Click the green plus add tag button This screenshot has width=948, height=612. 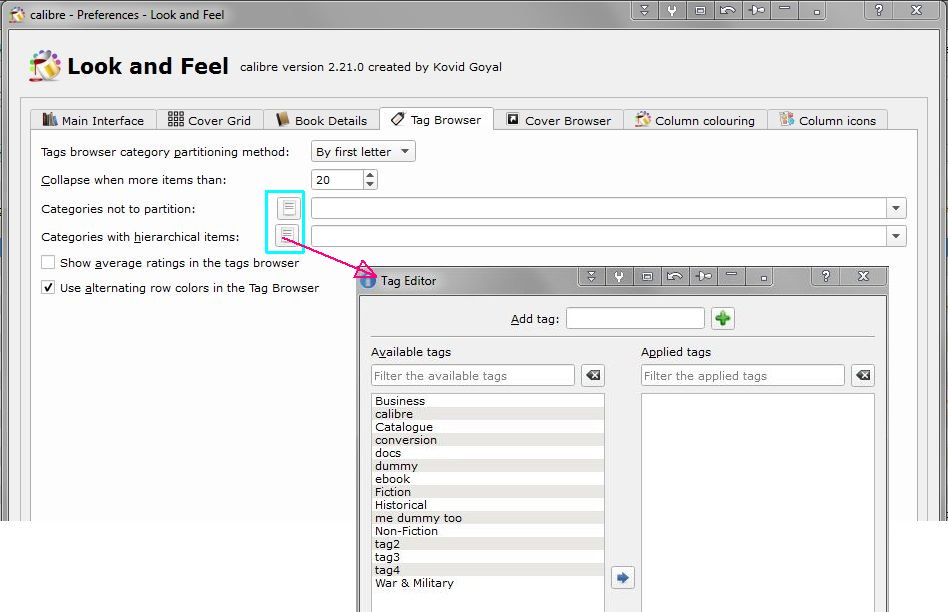pos(722,318)
